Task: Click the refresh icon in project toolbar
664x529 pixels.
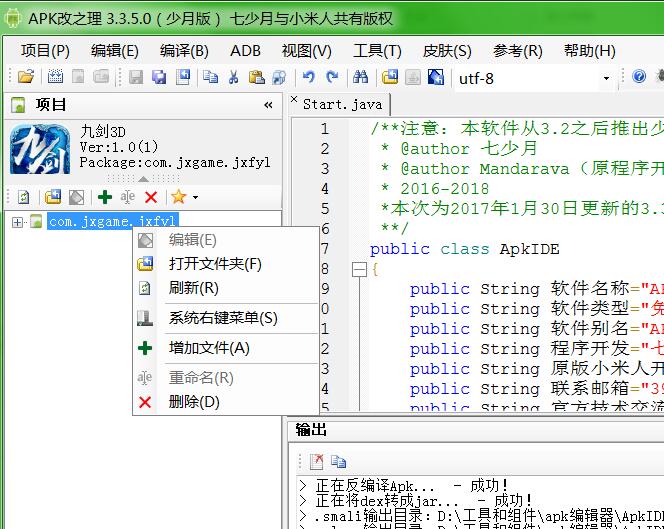Action: pyautogui.click(x=24, y=198)
